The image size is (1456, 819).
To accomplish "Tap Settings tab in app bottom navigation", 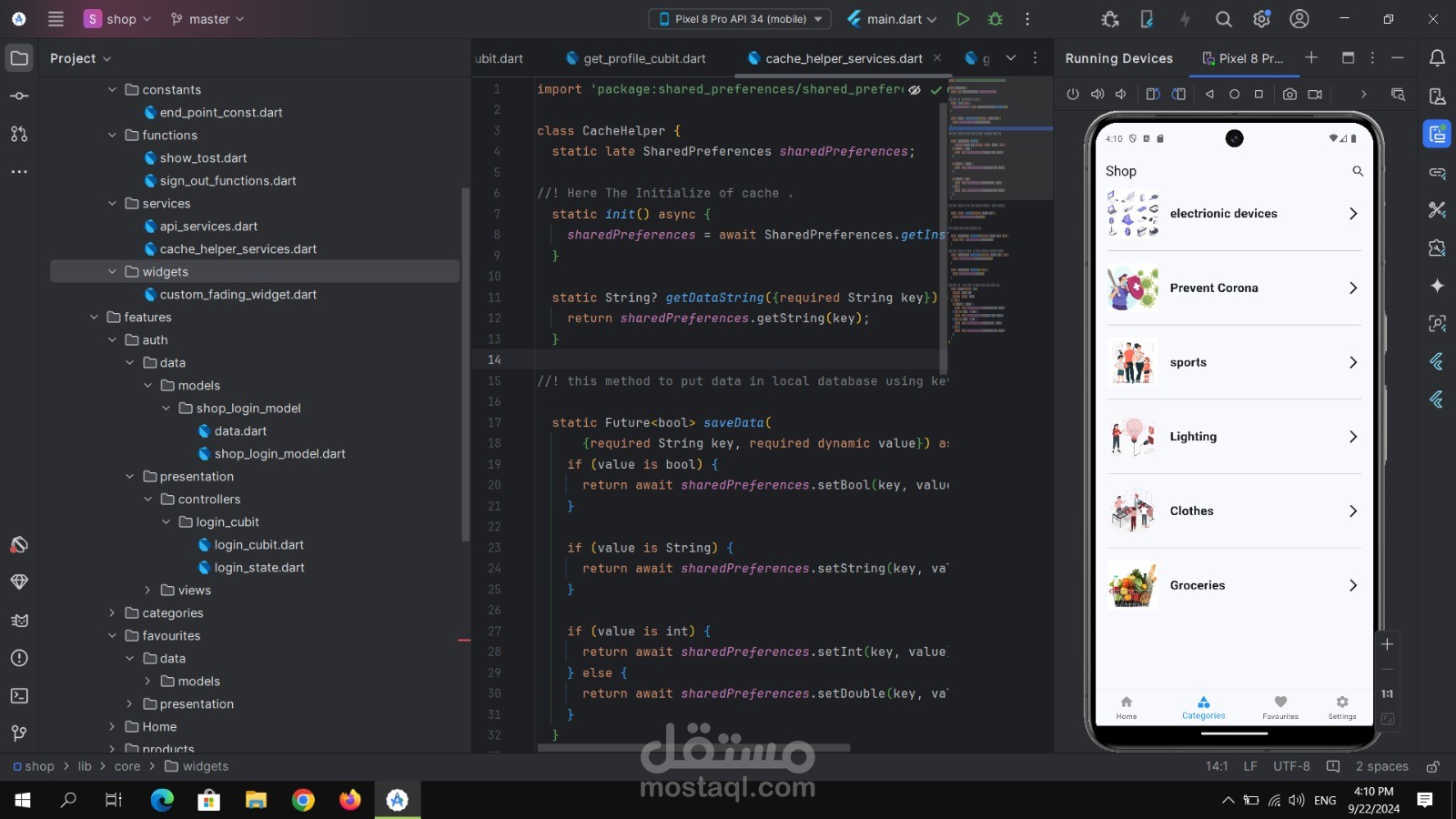I will tap(1342, 708).
